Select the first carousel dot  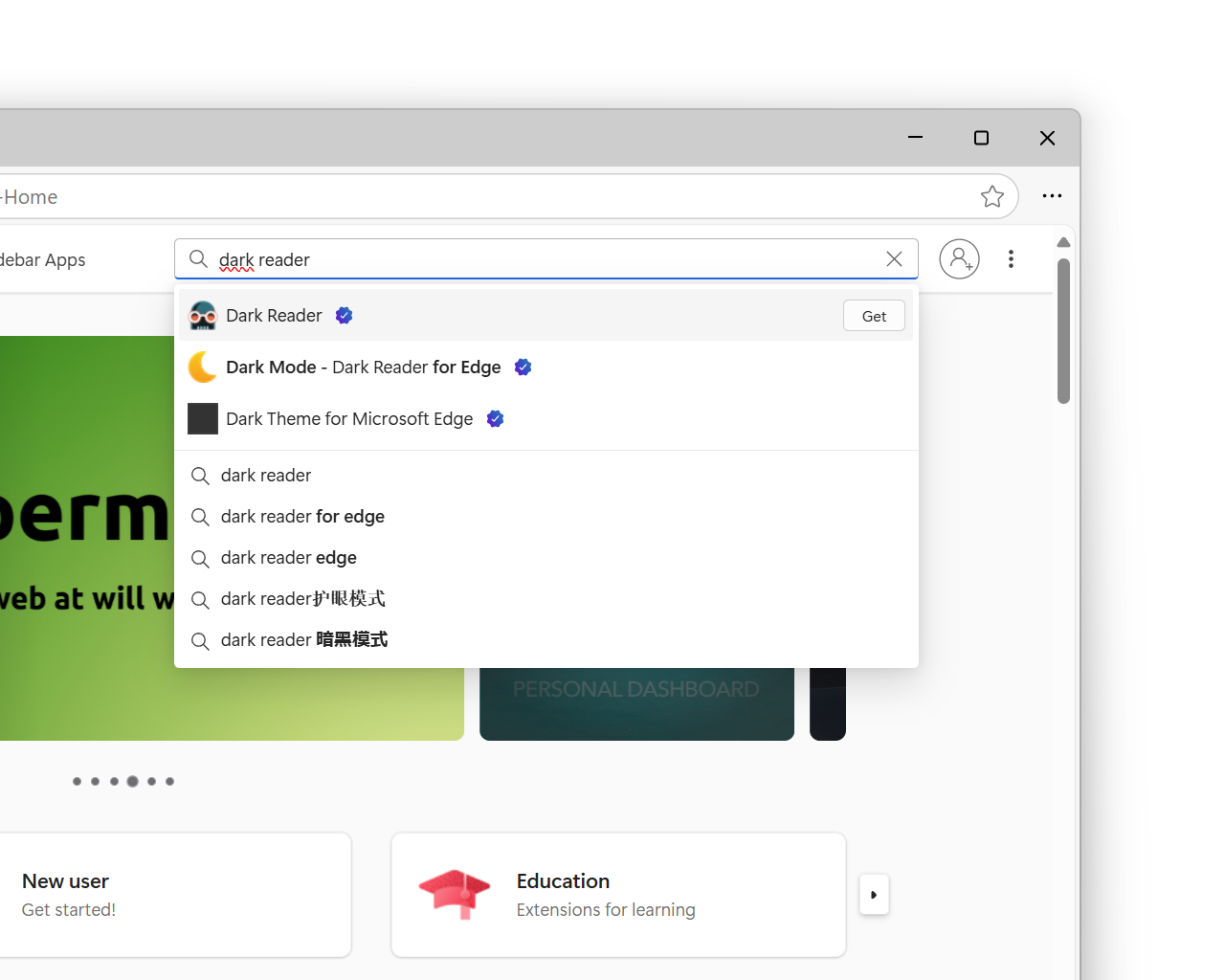[77, 782]
